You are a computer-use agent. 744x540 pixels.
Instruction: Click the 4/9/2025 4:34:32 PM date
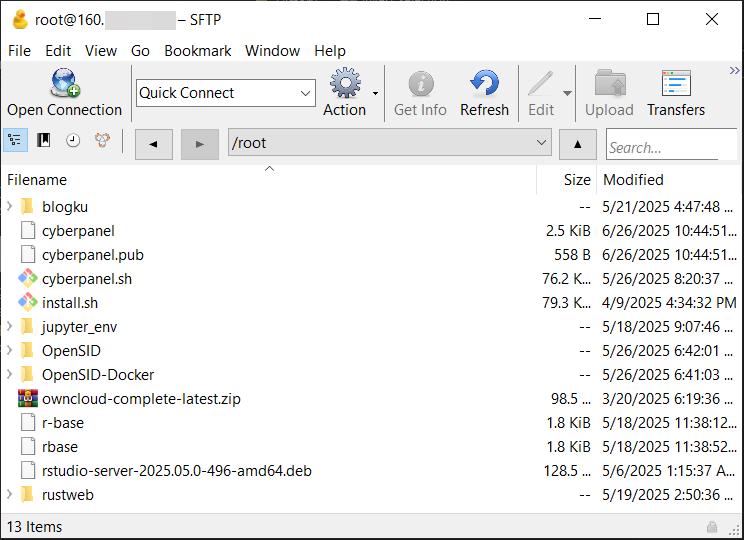tap(669, 303)
